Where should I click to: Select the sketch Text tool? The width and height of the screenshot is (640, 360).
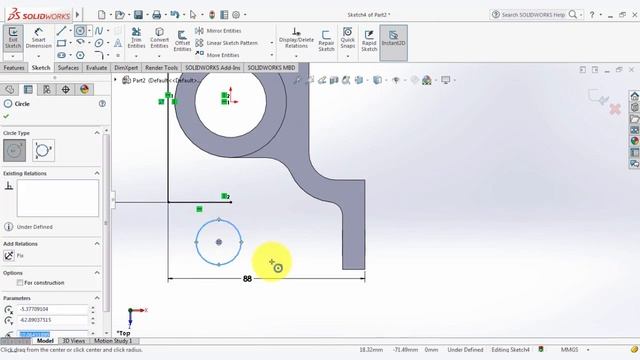click(118, 43)
